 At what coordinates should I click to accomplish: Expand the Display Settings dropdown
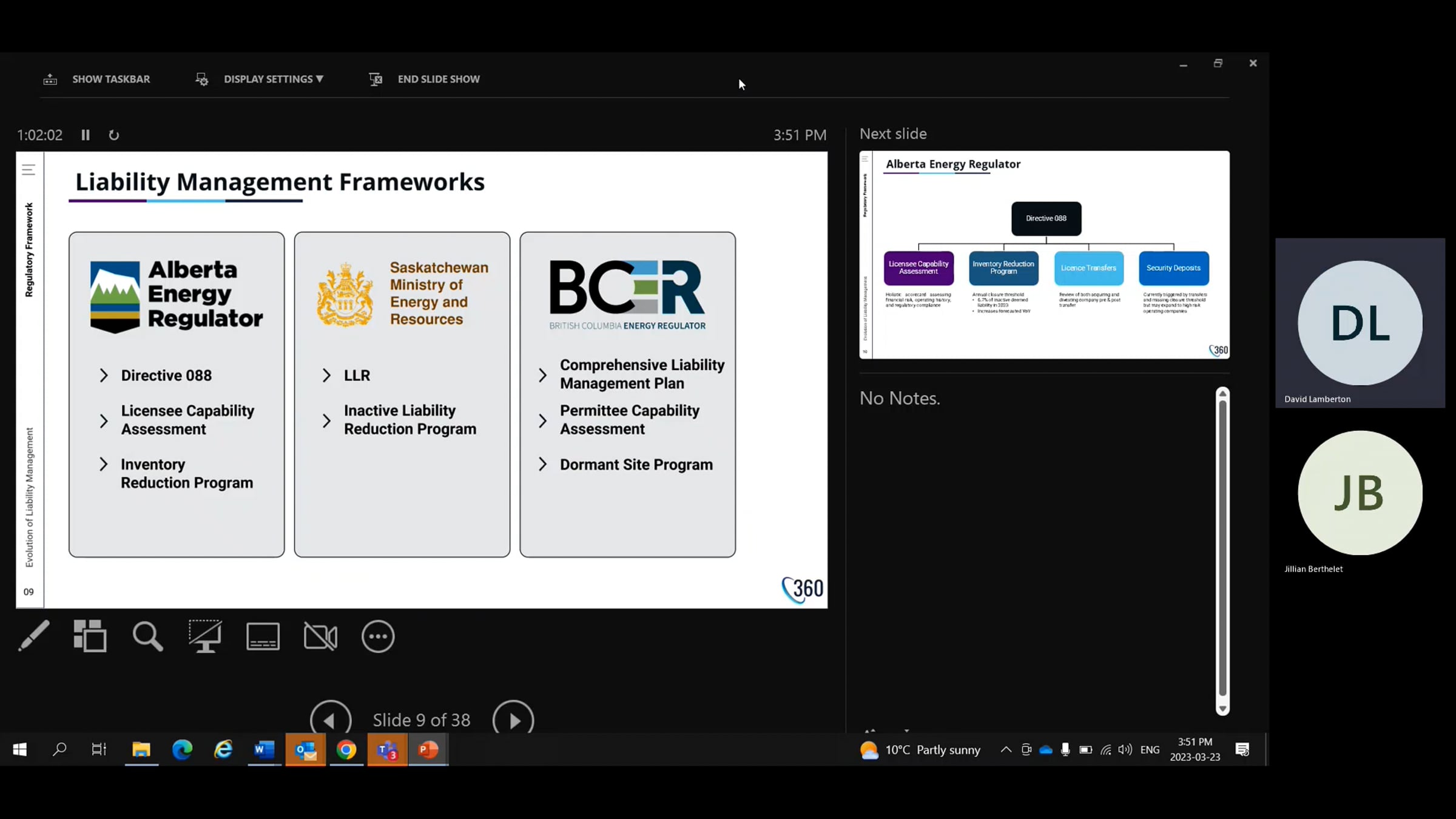(273, 79)
